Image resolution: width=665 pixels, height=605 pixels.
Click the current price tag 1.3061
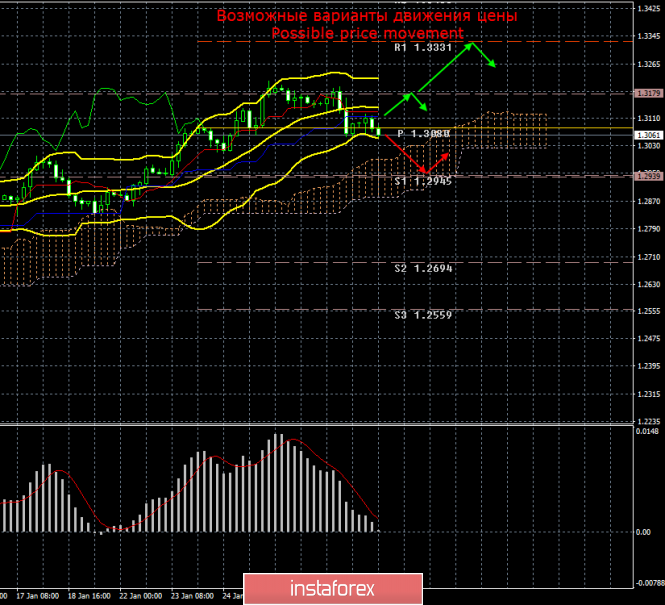tap(646, 134)
